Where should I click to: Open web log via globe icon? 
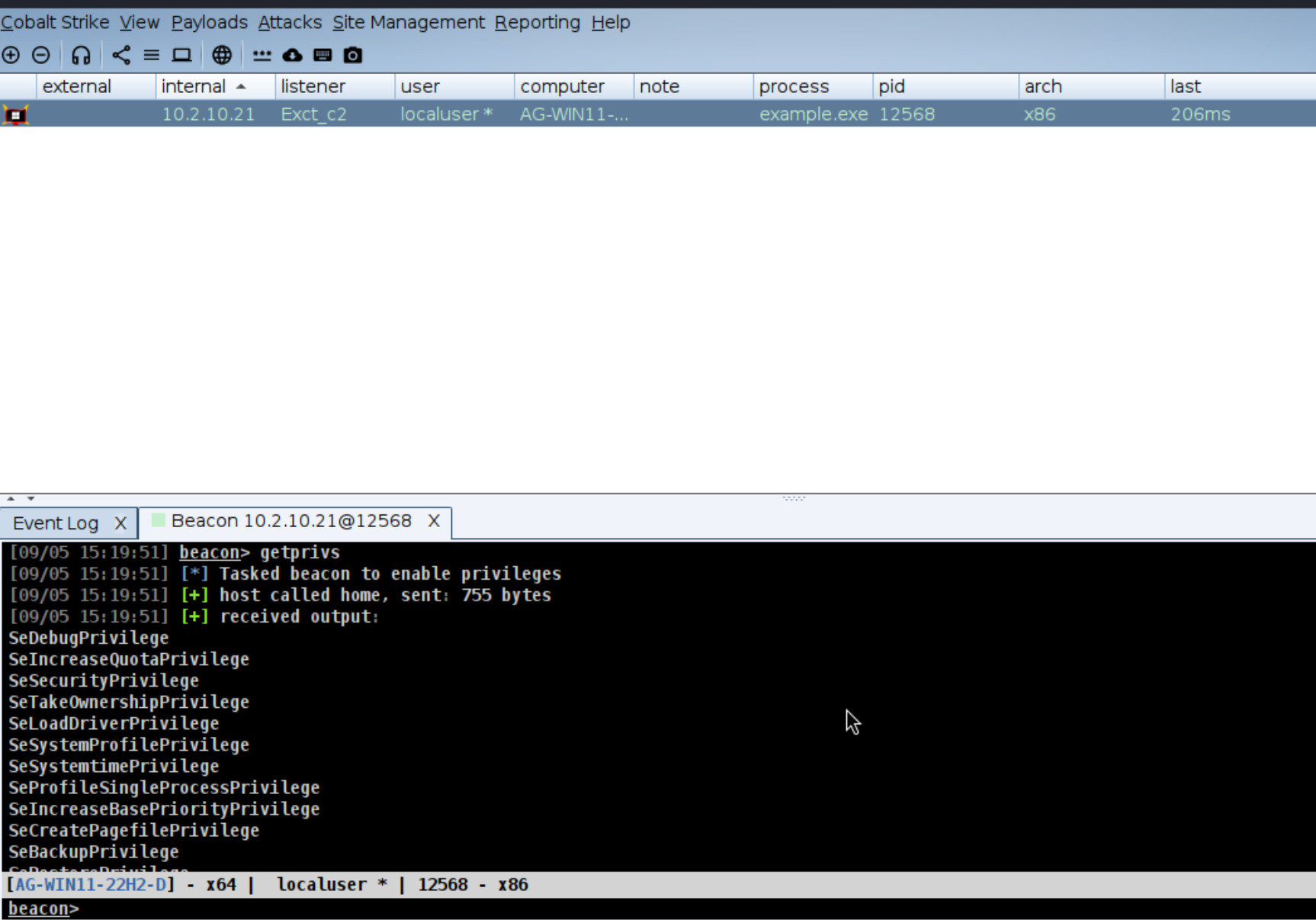point(222,55)
